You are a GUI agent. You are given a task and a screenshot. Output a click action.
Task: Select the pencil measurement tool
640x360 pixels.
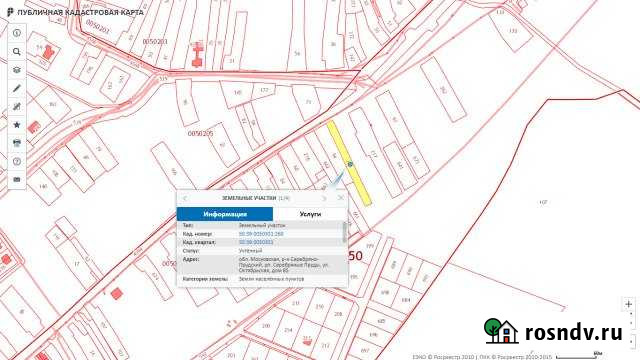click(x=17, y=88)
